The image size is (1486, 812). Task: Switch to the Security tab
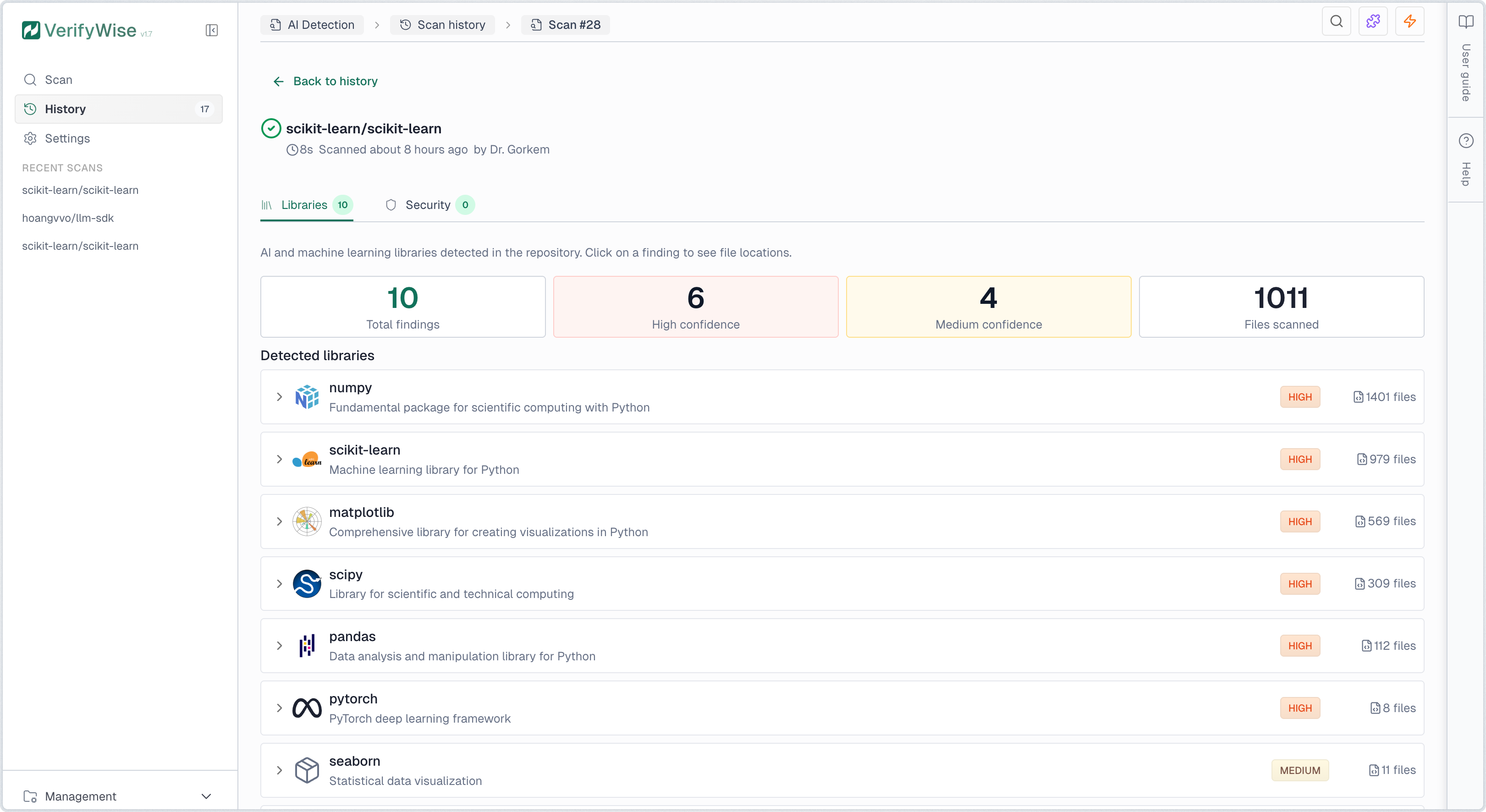pos(429,205)
